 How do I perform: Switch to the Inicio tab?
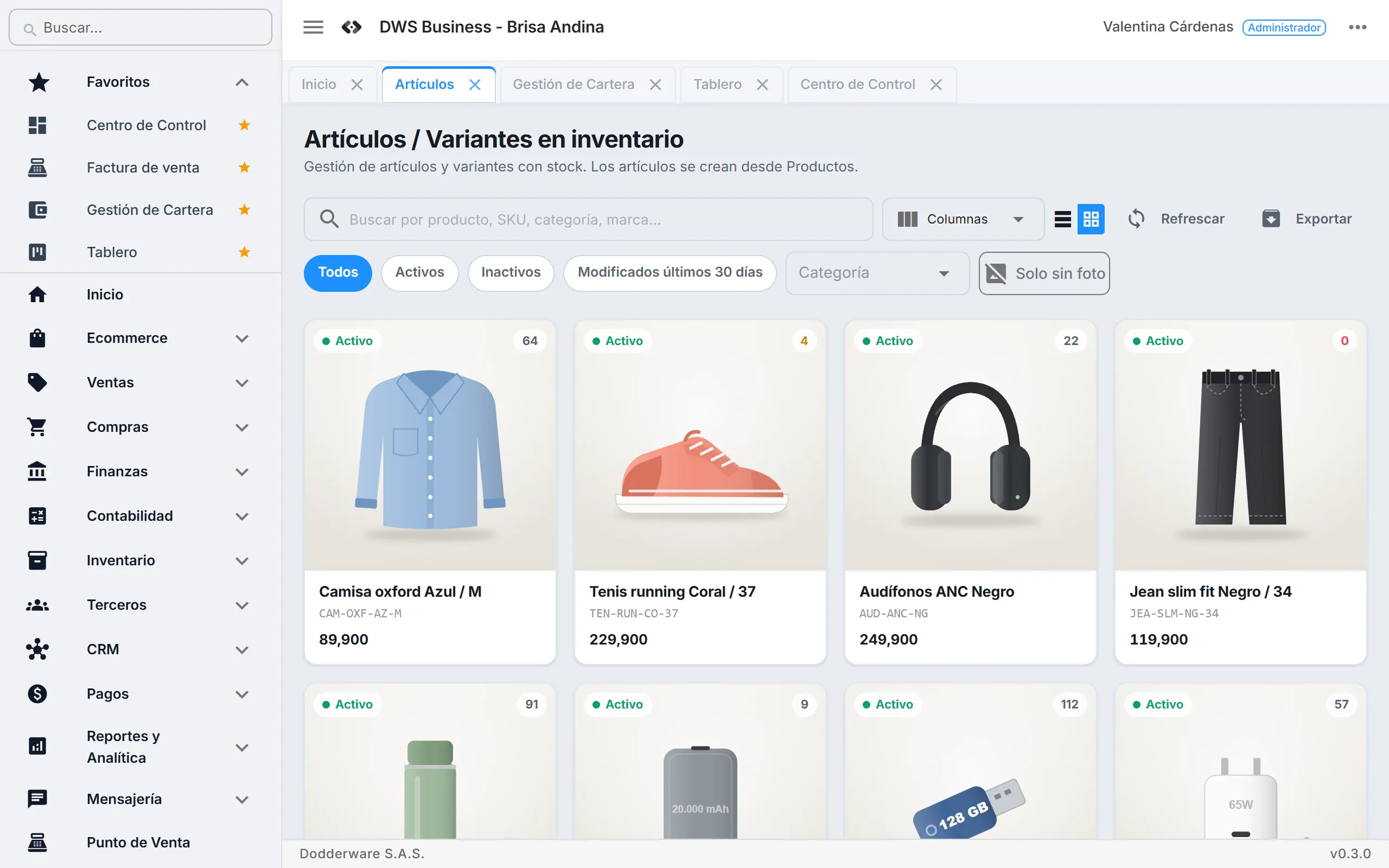pyautogui.click(x=319, y=85)
